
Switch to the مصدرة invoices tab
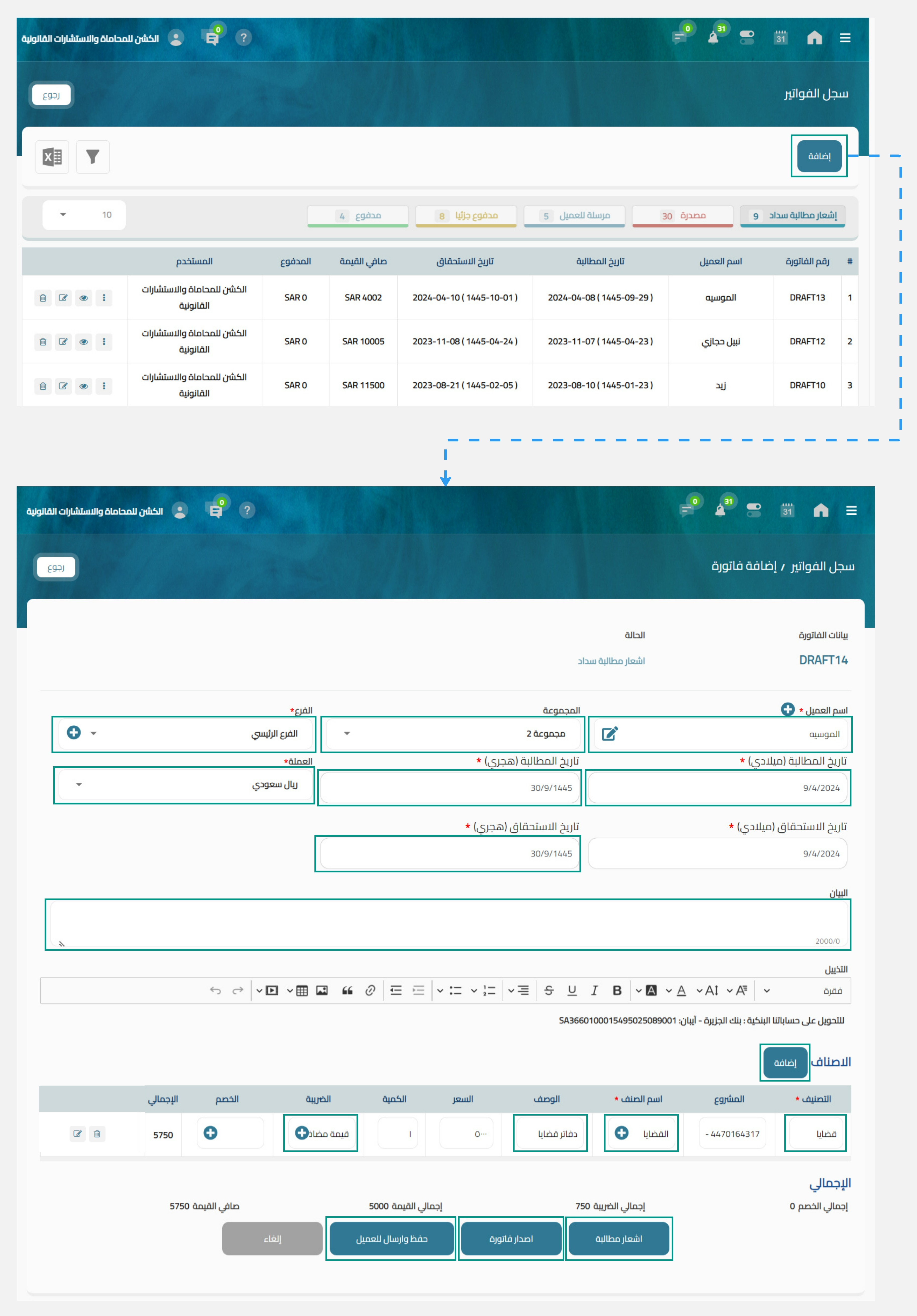pos(682,215)
